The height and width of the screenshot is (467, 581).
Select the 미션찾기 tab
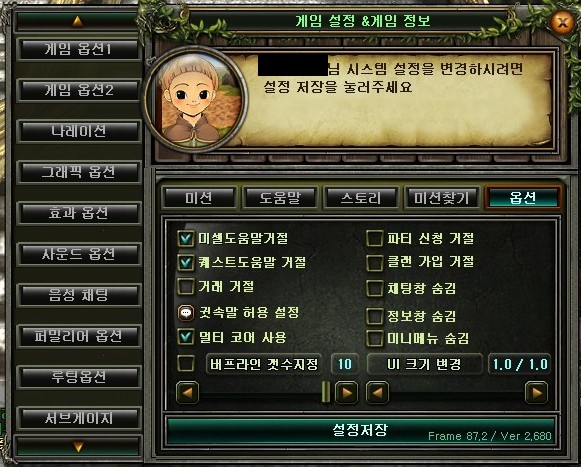coord(442,198)
